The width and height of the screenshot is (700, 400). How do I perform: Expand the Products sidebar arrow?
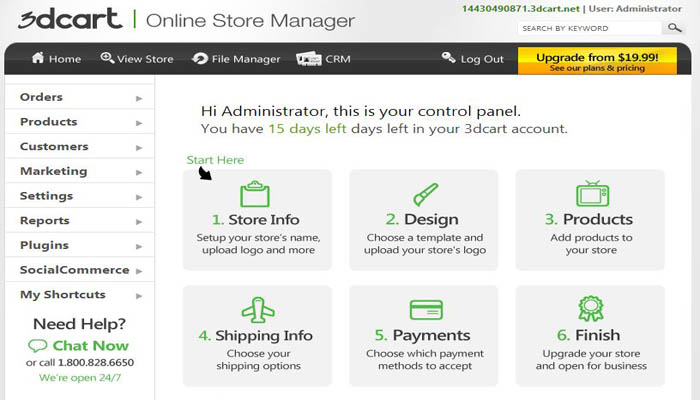tap(139, 123)
